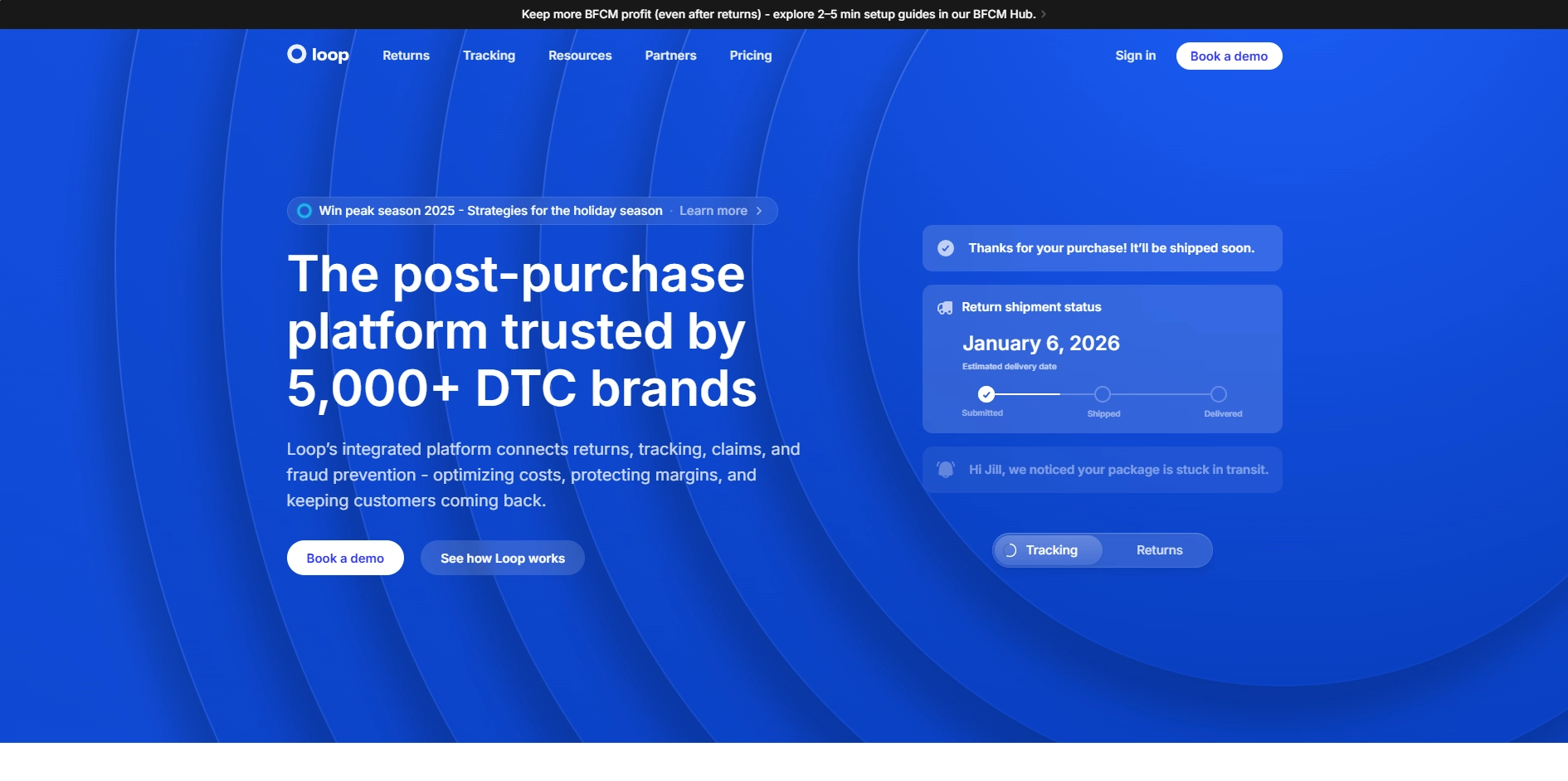Click the Estimated delivery date label
The width and height of the screenshot is (1568, 781).
point(1009,366)
